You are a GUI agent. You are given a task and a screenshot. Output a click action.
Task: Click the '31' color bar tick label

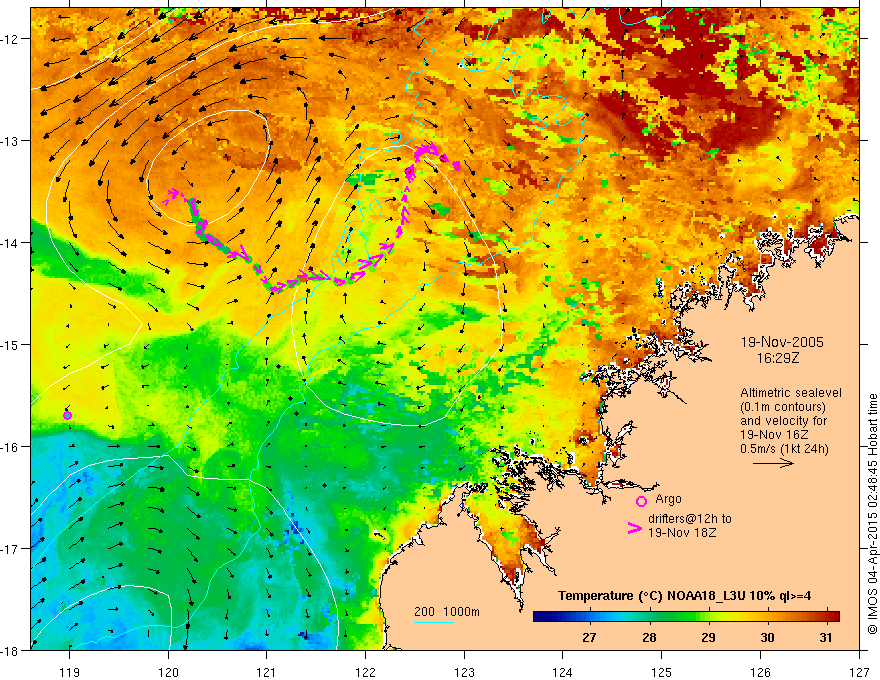[826, 637]
